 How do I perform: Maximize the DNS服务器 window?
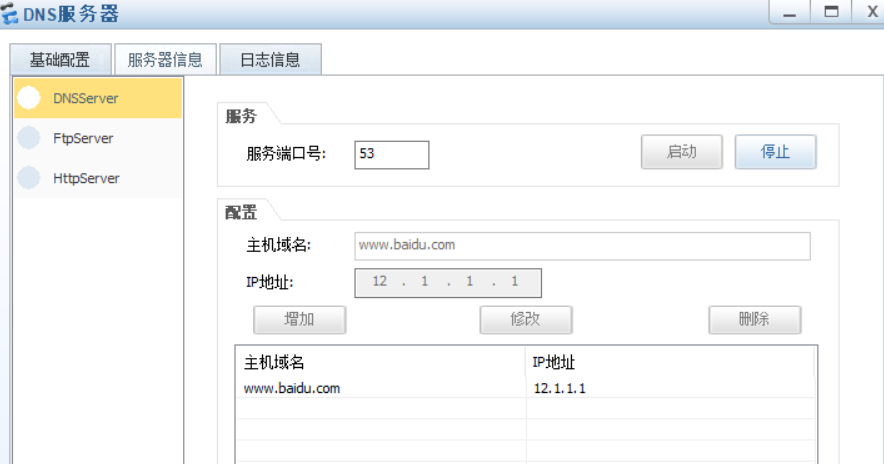click(x=831, y=12)
